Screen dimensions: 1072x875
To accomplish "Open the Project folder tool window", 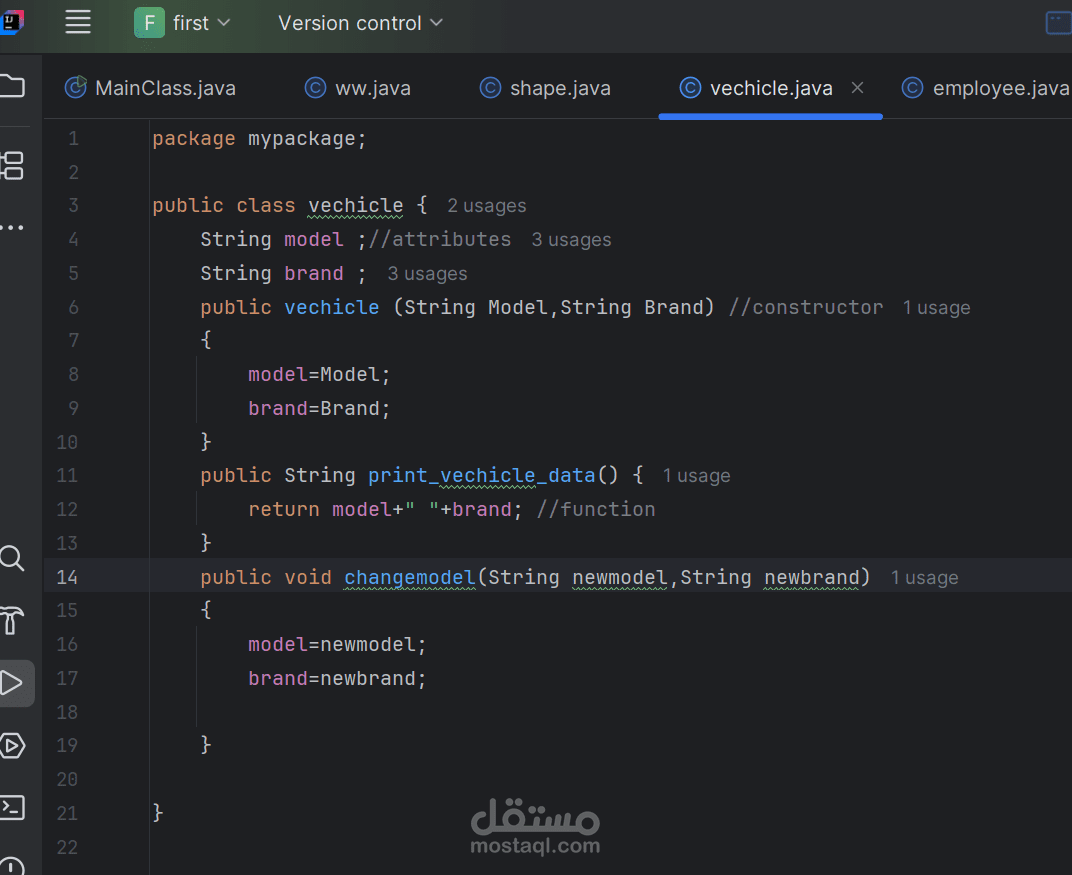I will point(12,86).
